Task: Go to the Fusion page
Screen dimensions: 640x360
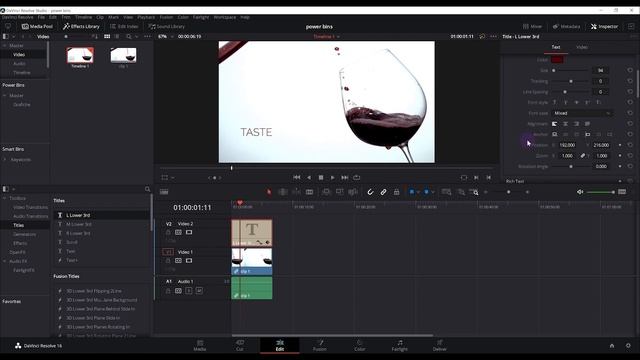Action: pyautogui.click(x=320, y=345)
